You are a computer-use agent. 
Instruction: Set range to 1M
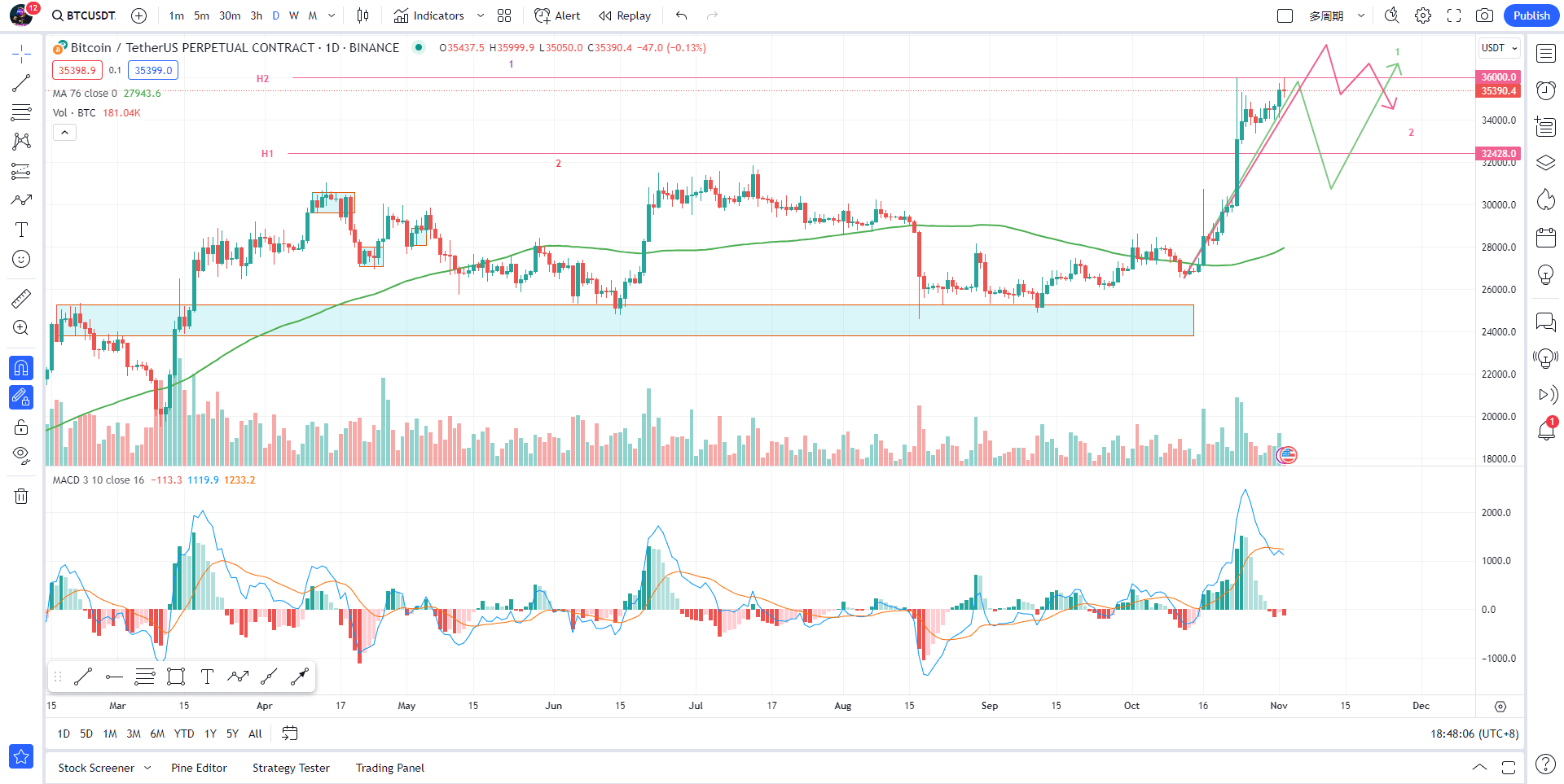(x=110, y=734)
